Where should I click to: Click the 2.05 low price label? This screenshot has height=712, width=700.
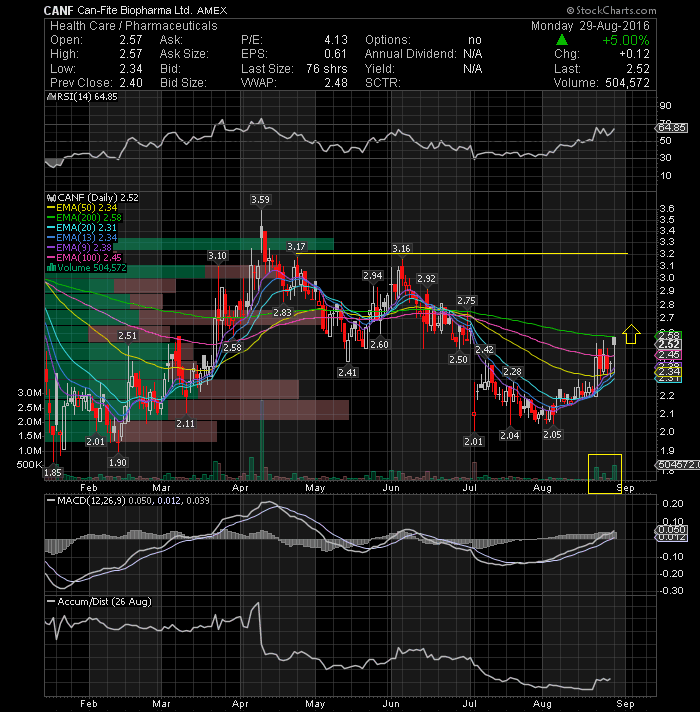pos(552,435)
